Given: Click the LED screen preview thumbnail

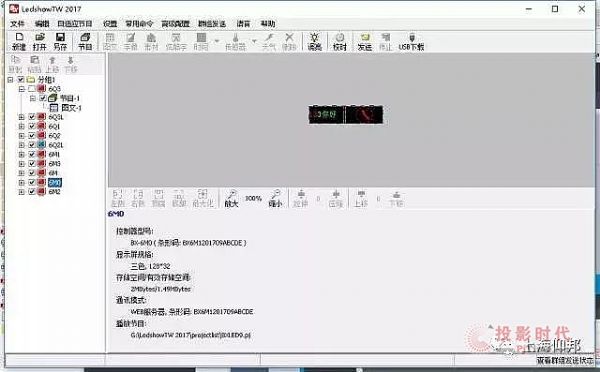Looking at the screenshot, I should pos(346,114).
